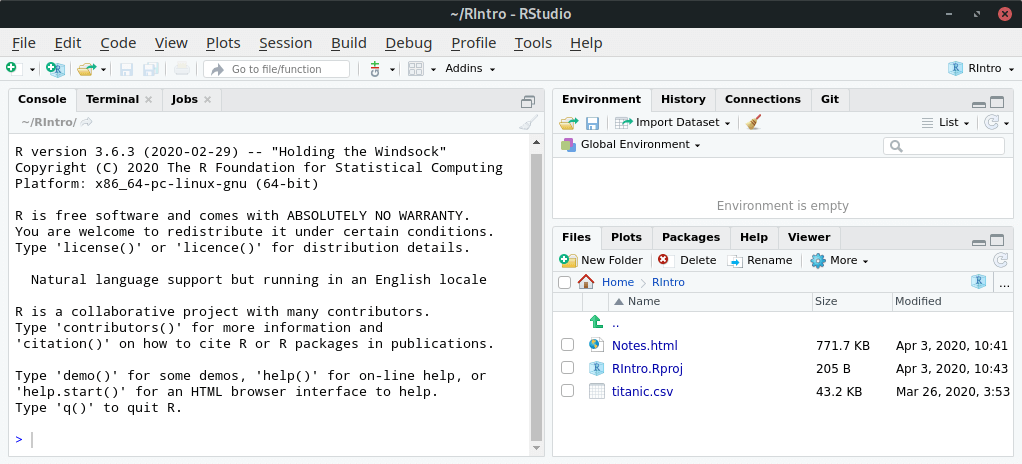Open the Addins dropdown

tap(470, 68)
